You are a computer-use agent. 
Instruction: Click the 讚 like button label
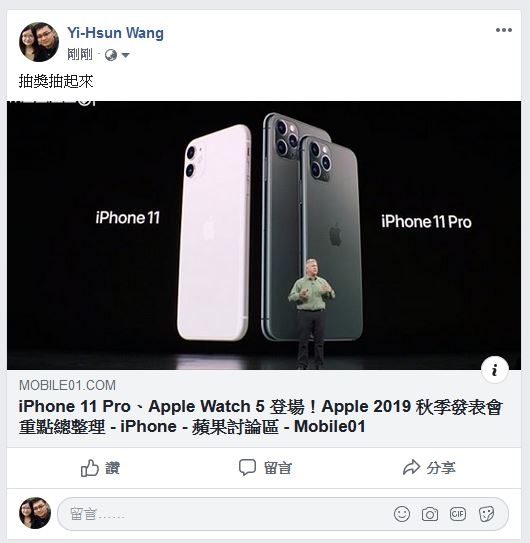113,468
